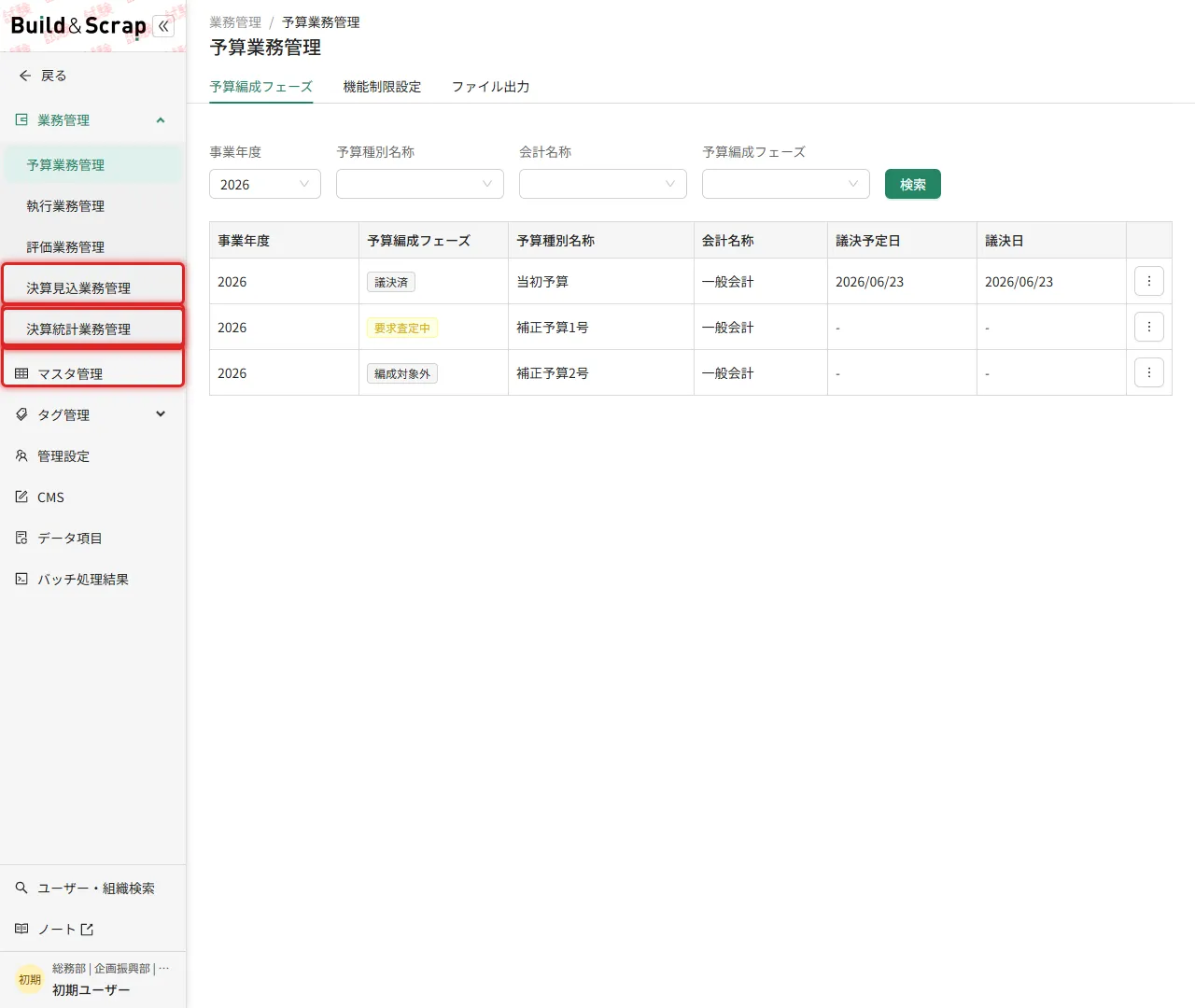
Task: Open row menu for 補正予算2号
Action: pyautogui.click(x=1149, y=372)
